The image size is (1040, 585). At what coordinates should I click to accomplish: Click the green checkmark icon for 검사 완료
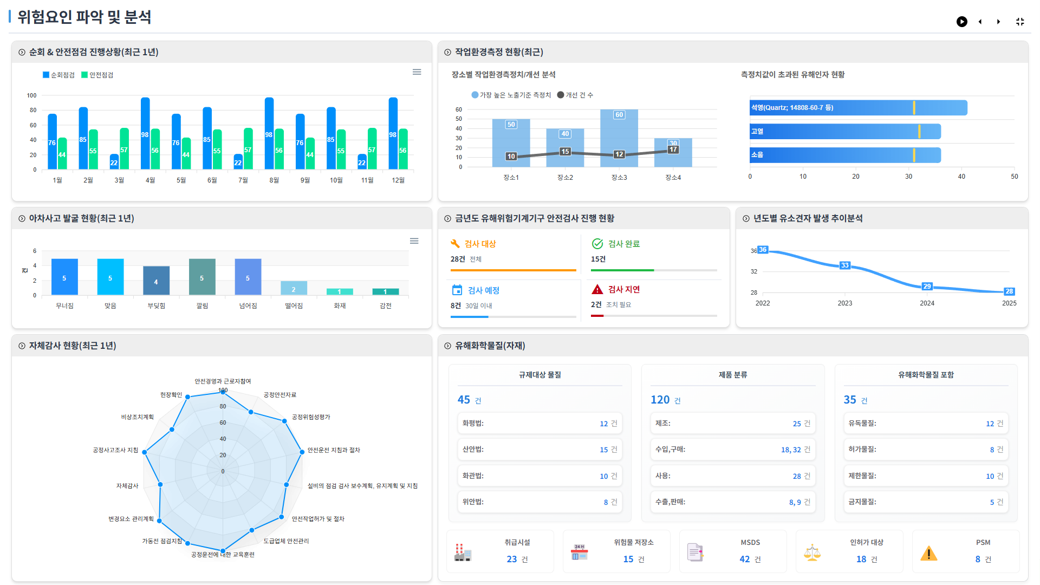pos(597,244)
